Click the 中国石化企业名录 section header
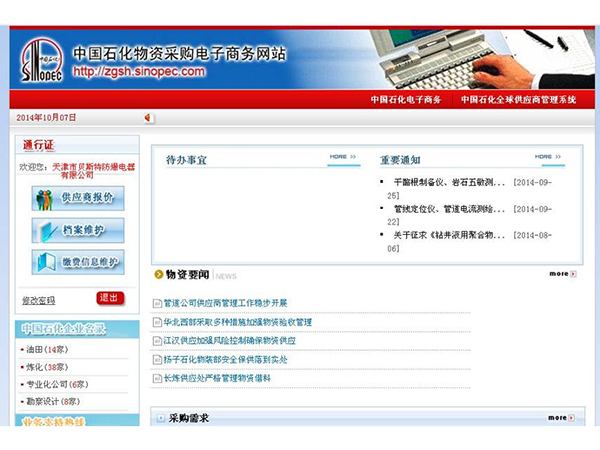The image size is (600, 450). pyautogui.click(x=64, y=328)
